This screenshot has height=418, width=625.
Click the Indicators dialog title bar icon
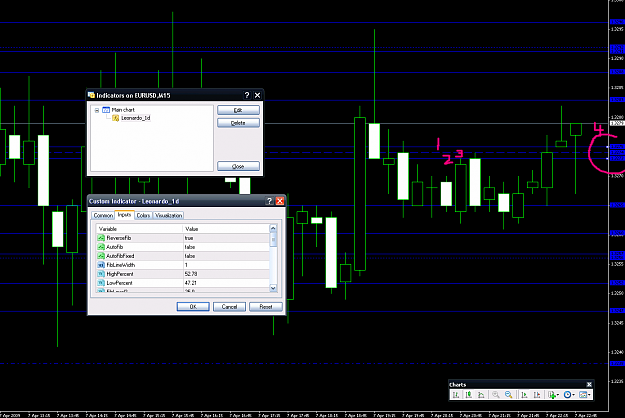click(91, 95)
